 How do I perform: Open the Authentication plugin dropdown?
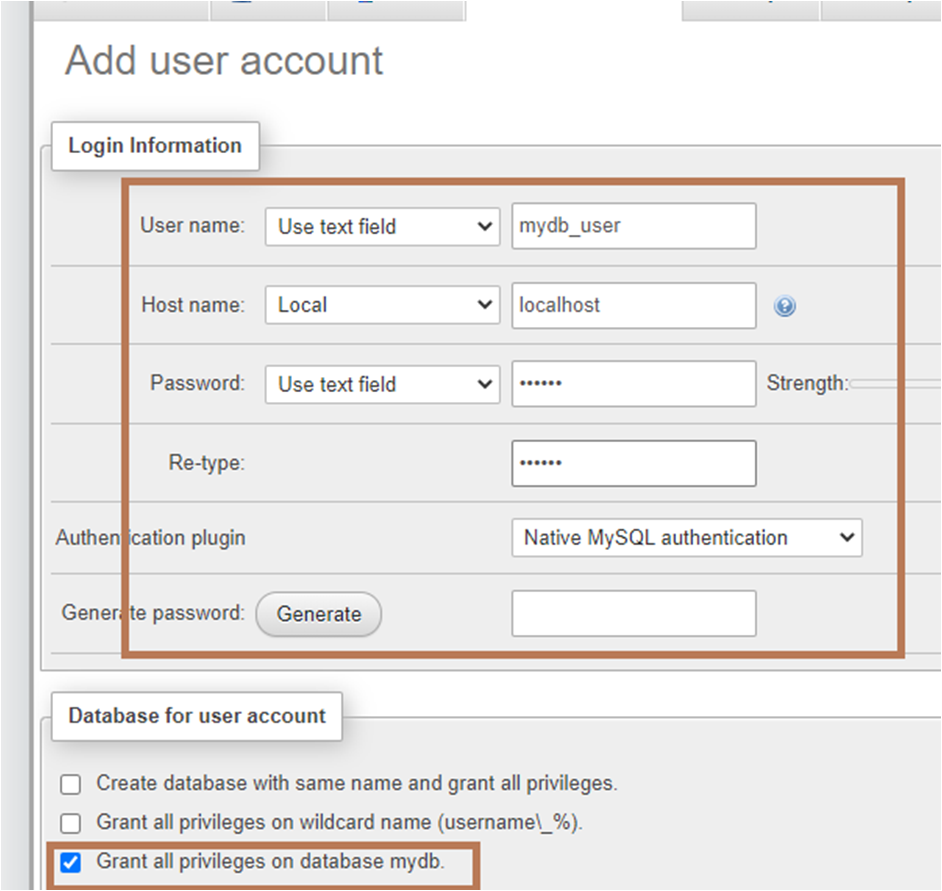coord(686,538)
